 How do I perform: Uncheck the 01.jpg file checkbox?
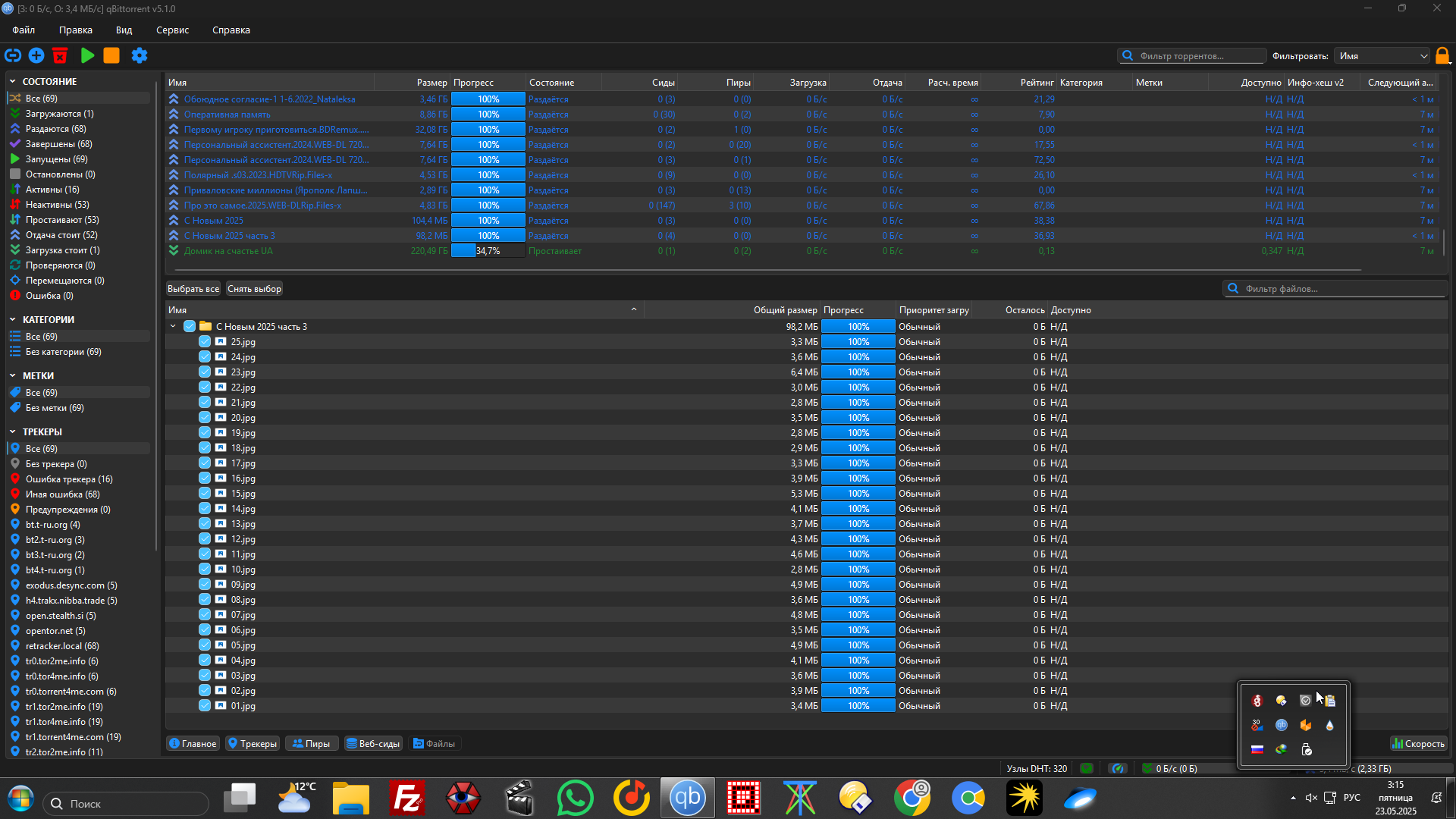click(205, 706)
